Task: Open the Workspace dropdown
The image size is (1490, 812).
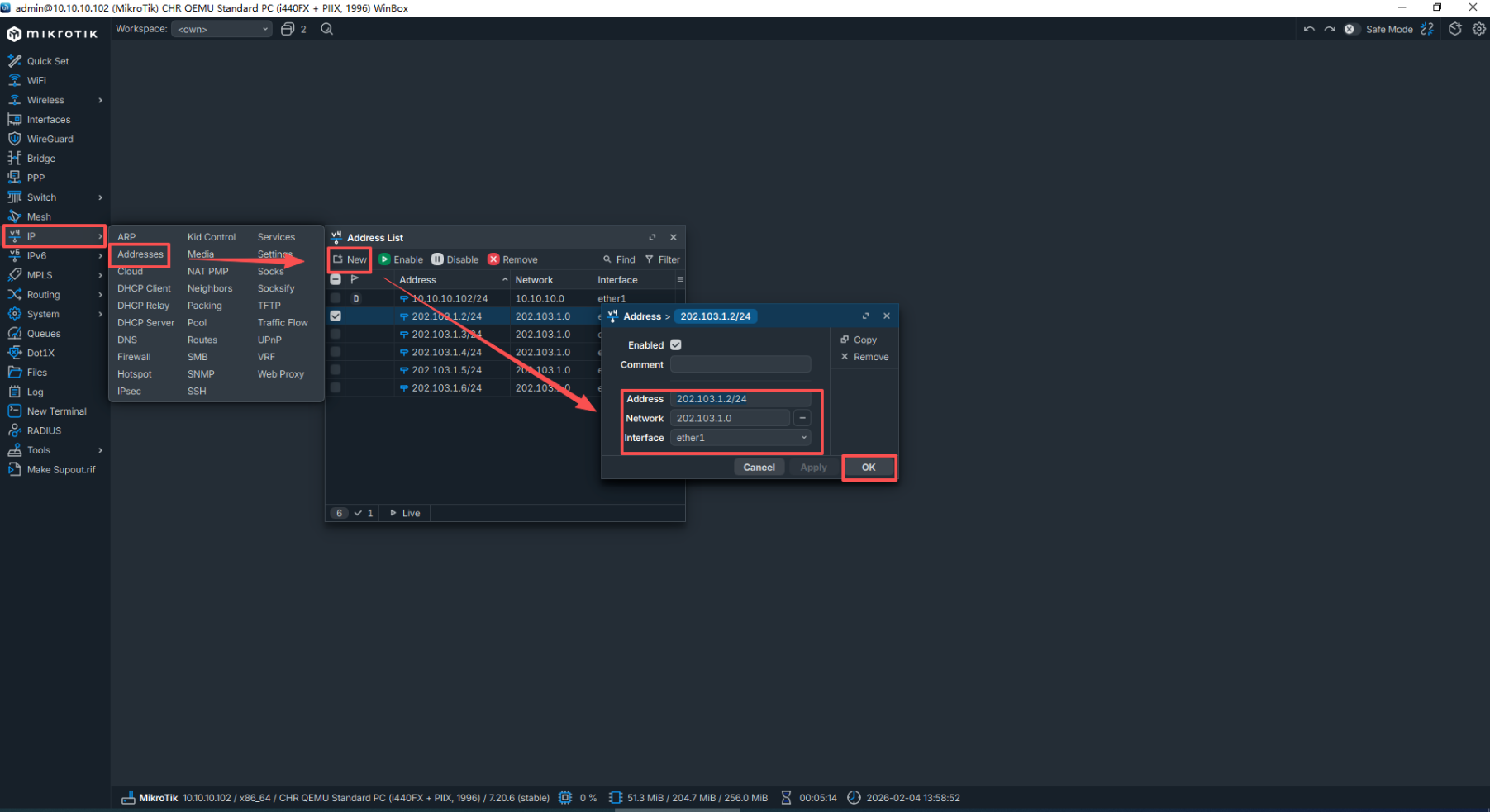Action: click(222, 29)
